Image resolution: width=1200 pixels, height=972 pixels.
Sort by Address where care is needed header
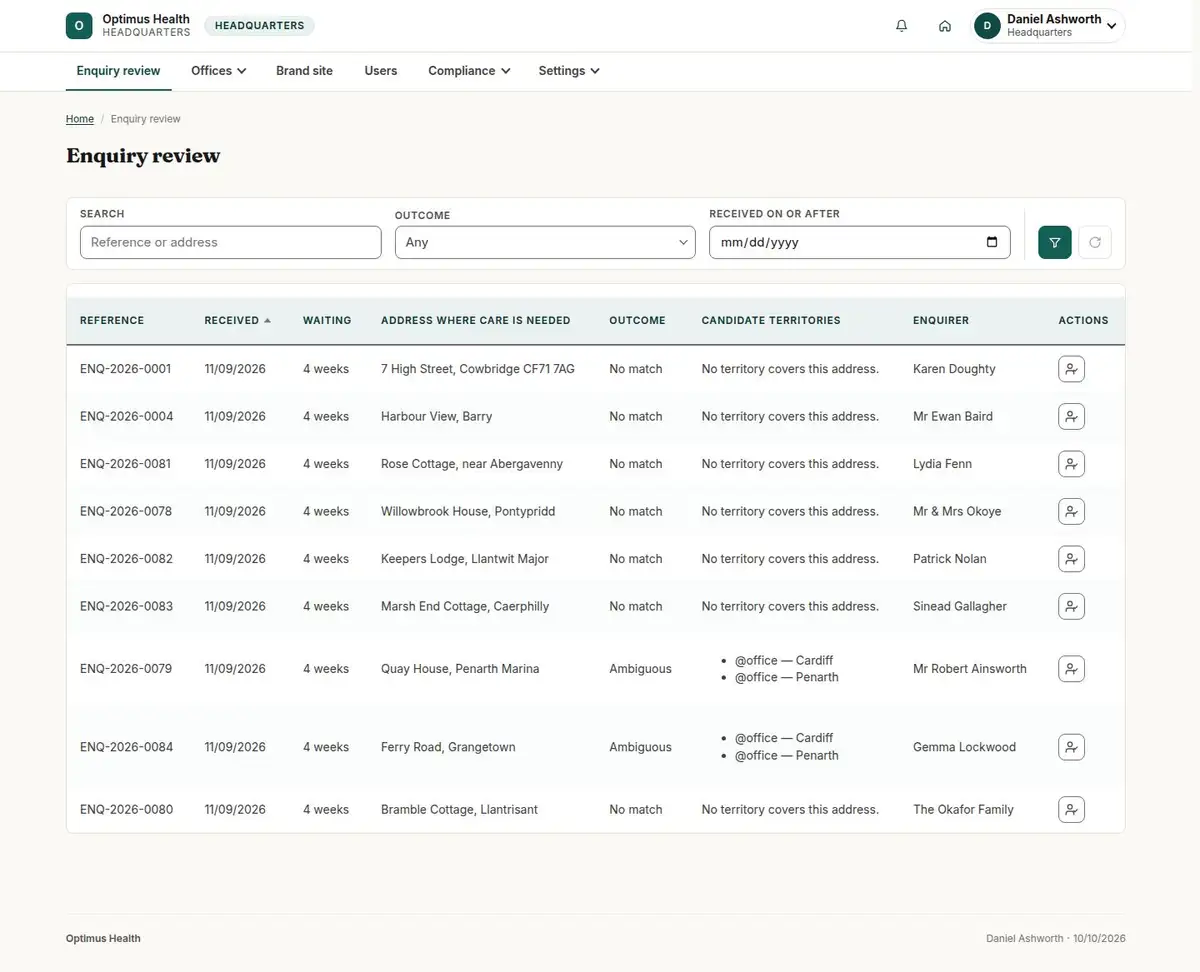click(476, 321)
